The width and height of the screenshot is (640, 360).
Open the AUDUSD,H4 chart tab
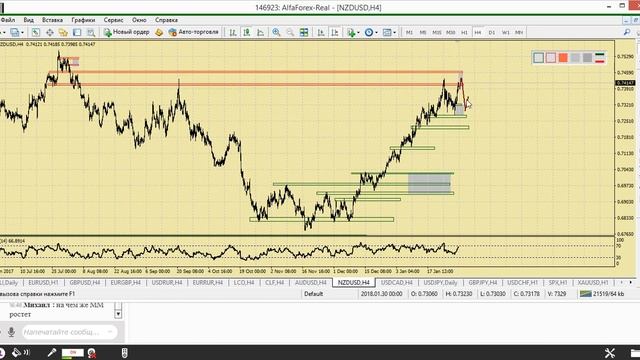(310, 282)
